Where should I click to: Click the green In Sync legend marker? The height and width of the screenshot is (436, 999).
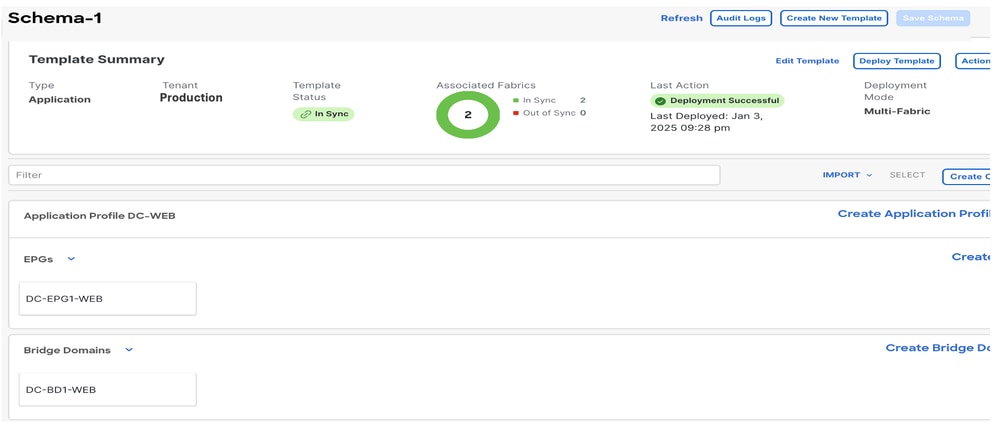click(x=516, y=101)
